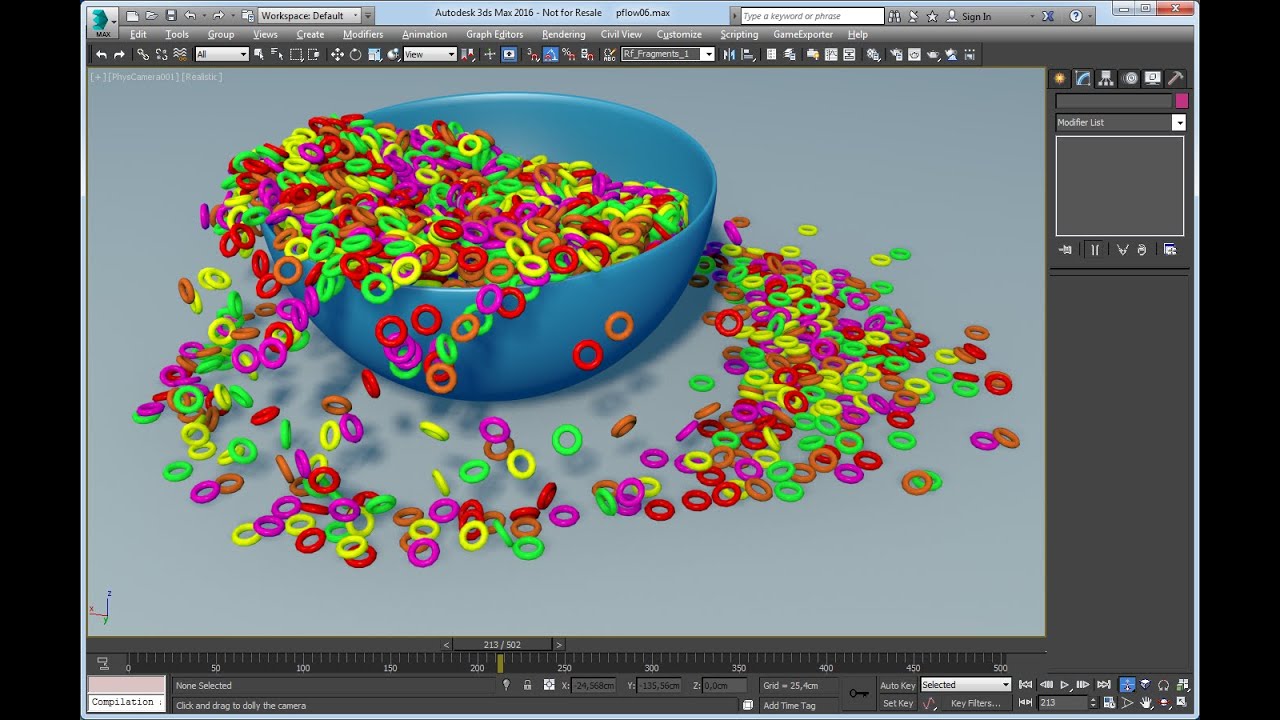Click the favorites star icon

[x=932, y=16]
